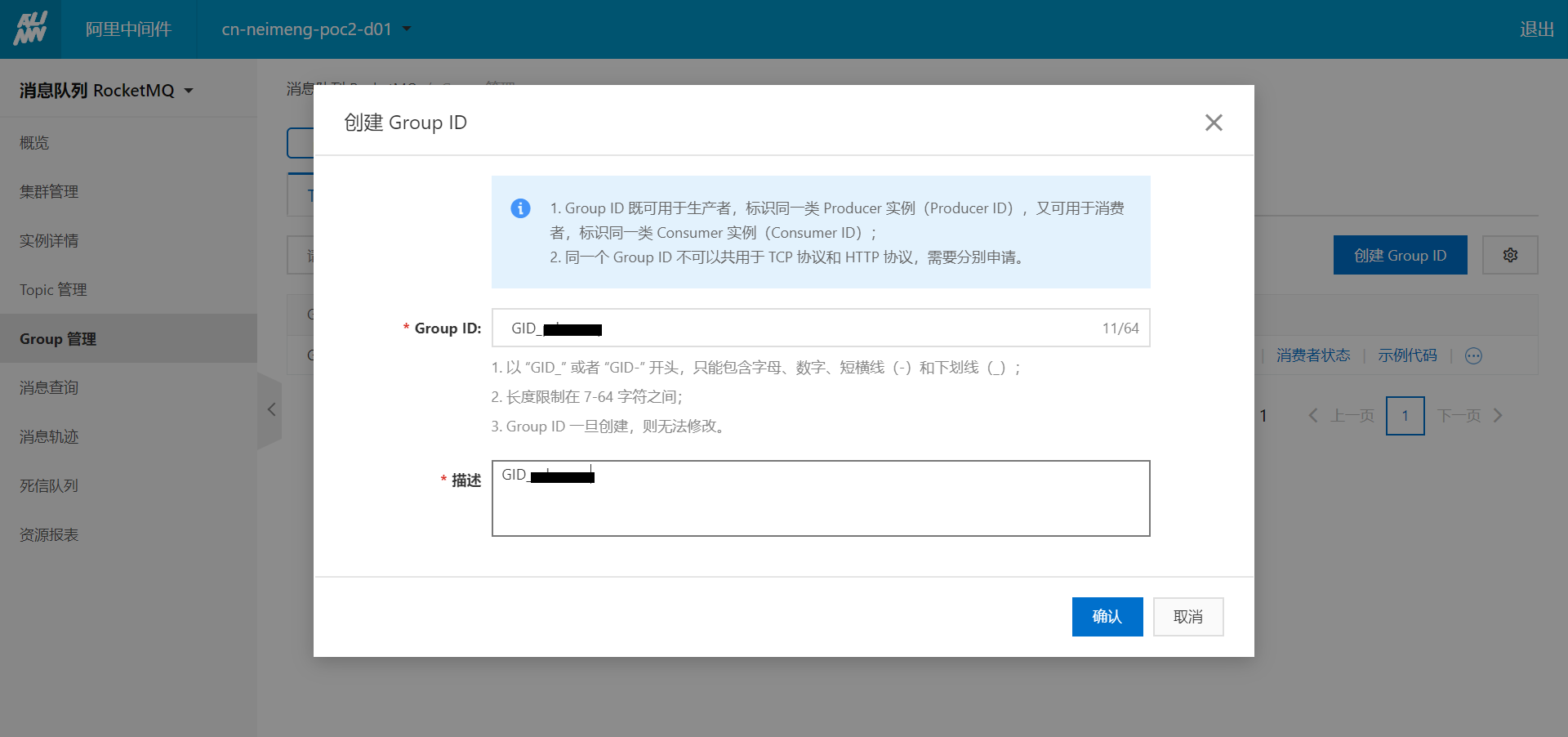Image resolution: width=1568 pixels, height=737 pixels.
Task: Click the background 创建 Group ID button
Action: pyautogui.click(x=1400, y=255)
